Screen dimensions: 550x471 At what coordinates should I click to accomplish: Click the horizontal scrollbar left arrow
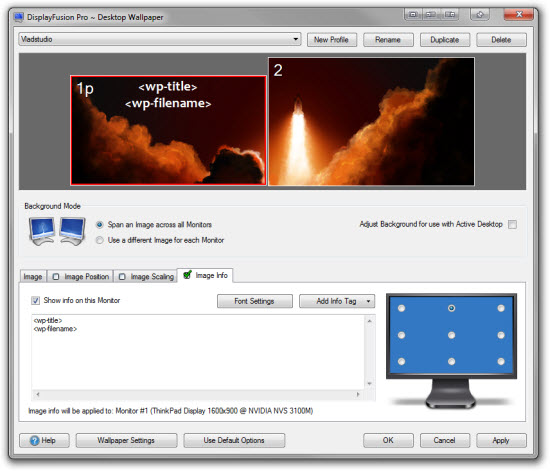(38, 394)
